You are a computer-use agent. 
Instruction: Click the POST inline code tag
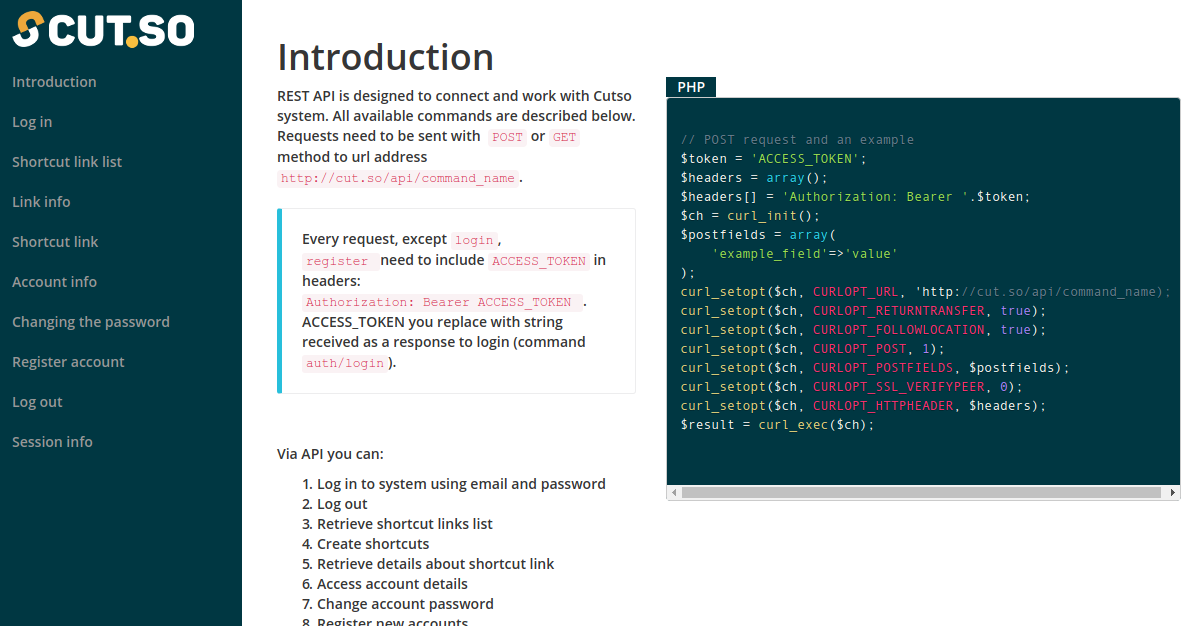pos(507,137)
